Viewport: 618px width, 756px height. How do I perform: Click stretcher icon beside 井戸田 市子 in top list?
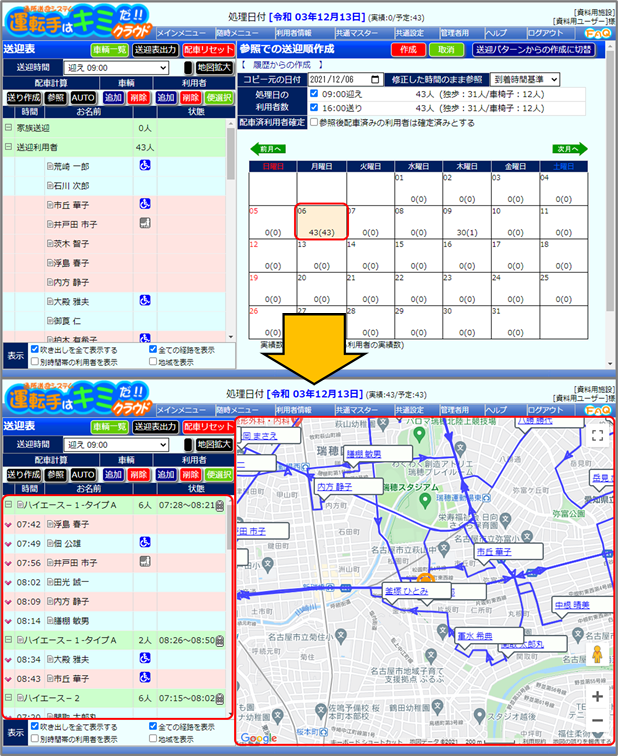(145, 223)
